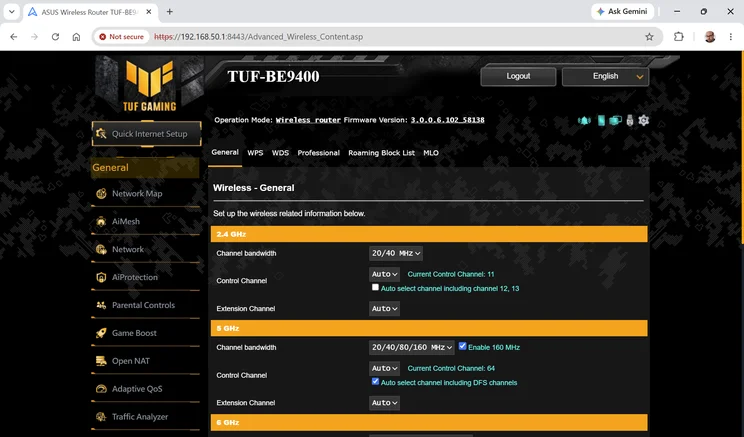The image size is (744, 437).
Task: Click the USB device status icon
Action: tap(630, 121)
